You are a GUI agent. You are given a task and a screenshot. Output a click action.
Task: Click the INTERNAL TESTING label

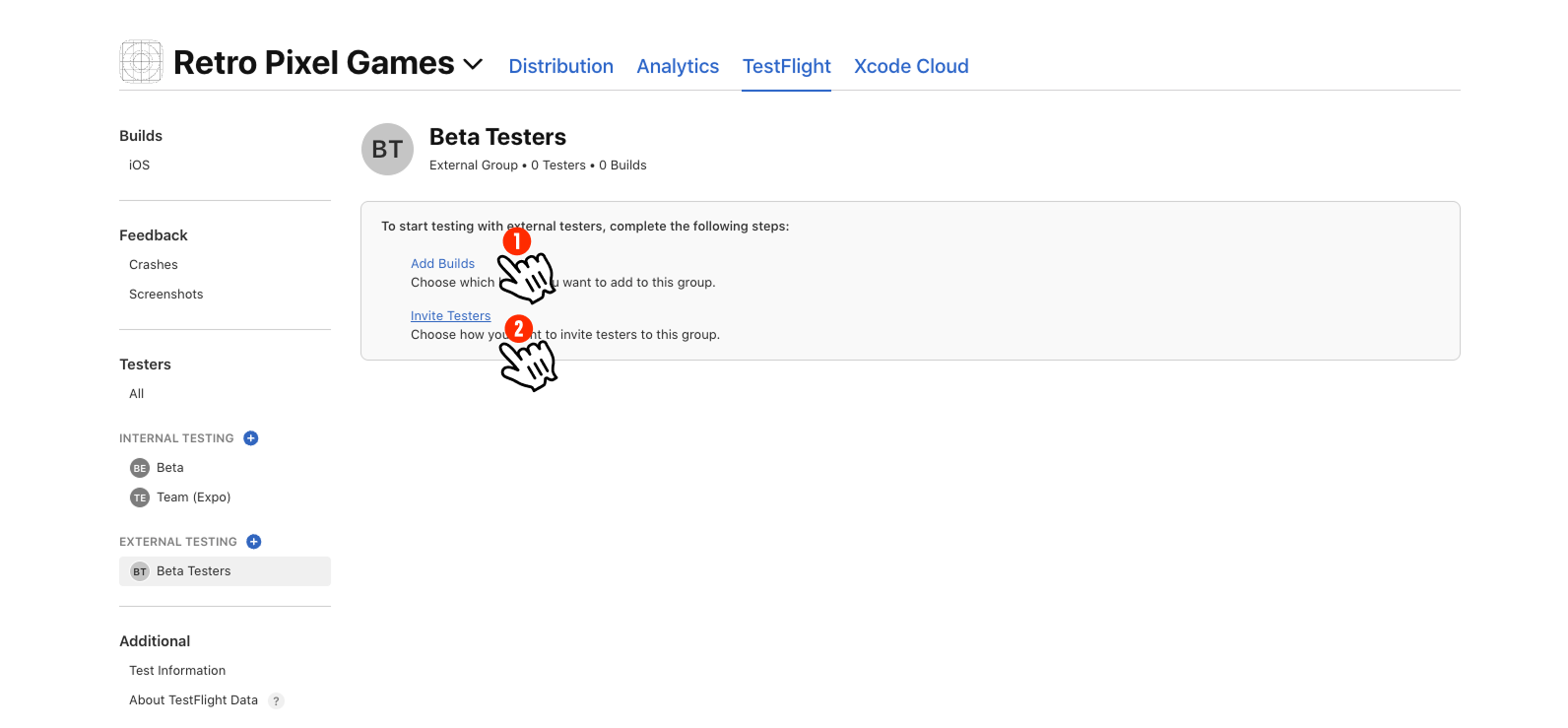[x=176, y=438]
